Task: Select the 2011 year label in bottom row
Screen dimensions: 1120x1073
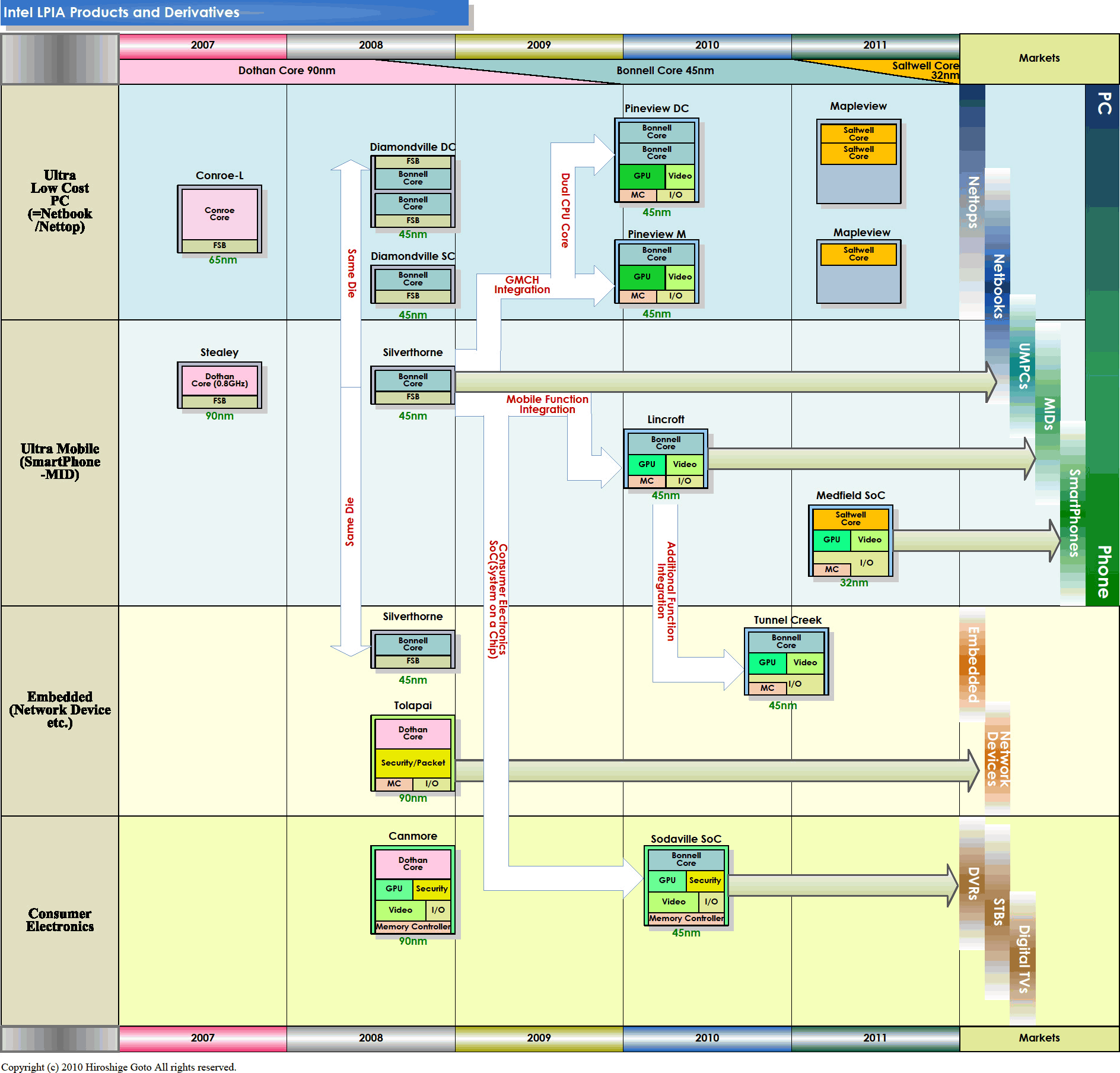Action: pos(875,1037)
